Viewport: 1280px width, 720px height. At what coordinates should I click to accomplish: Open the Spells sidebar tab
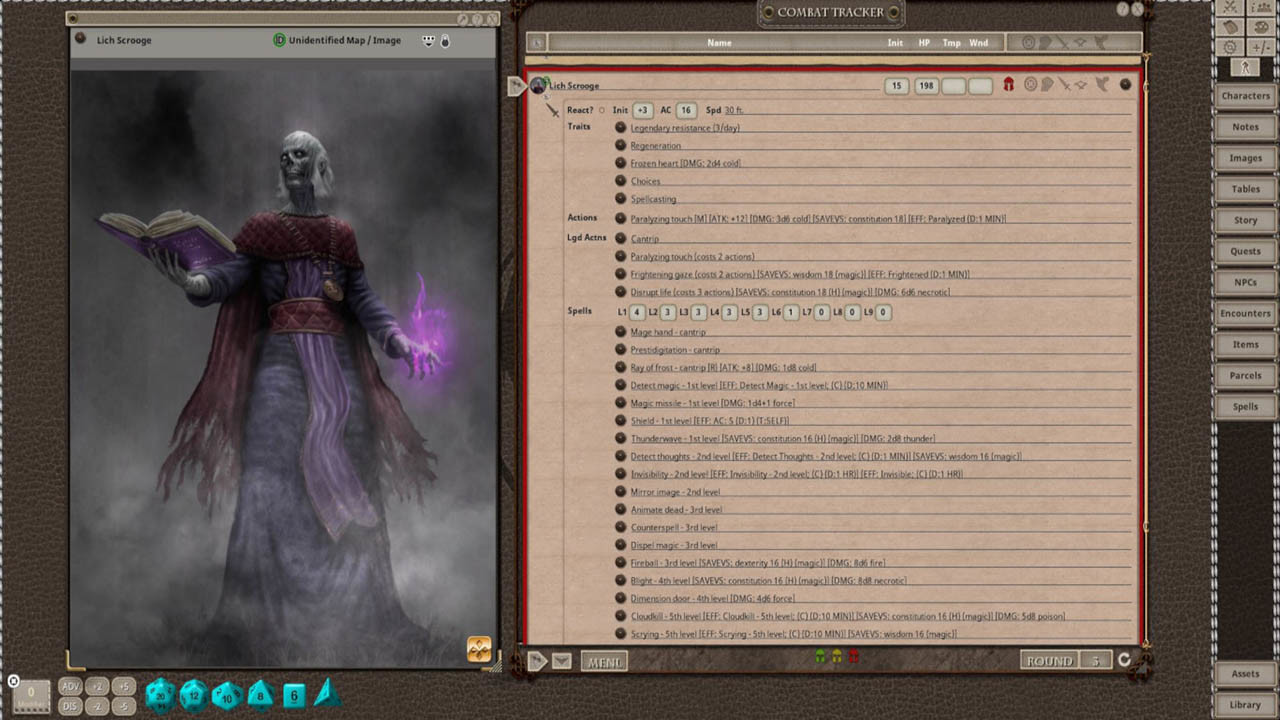[x=1245, y=406]
